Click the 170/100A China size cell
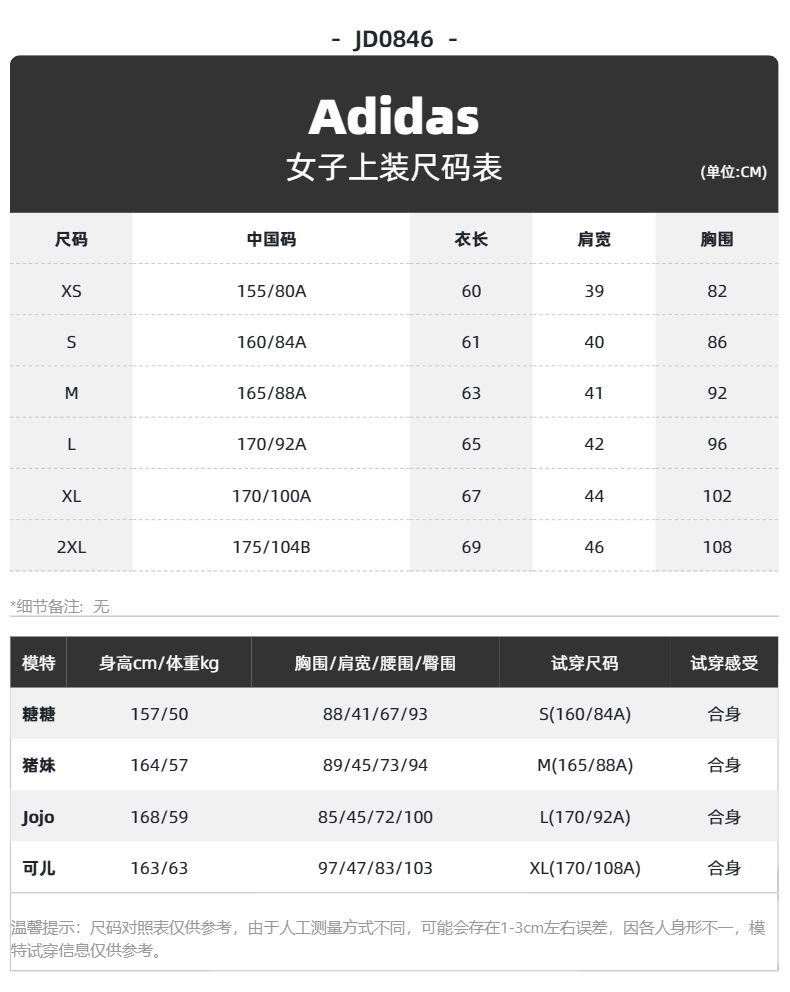Viewport: 790px width, 992px height. click(x=271, y=496)
